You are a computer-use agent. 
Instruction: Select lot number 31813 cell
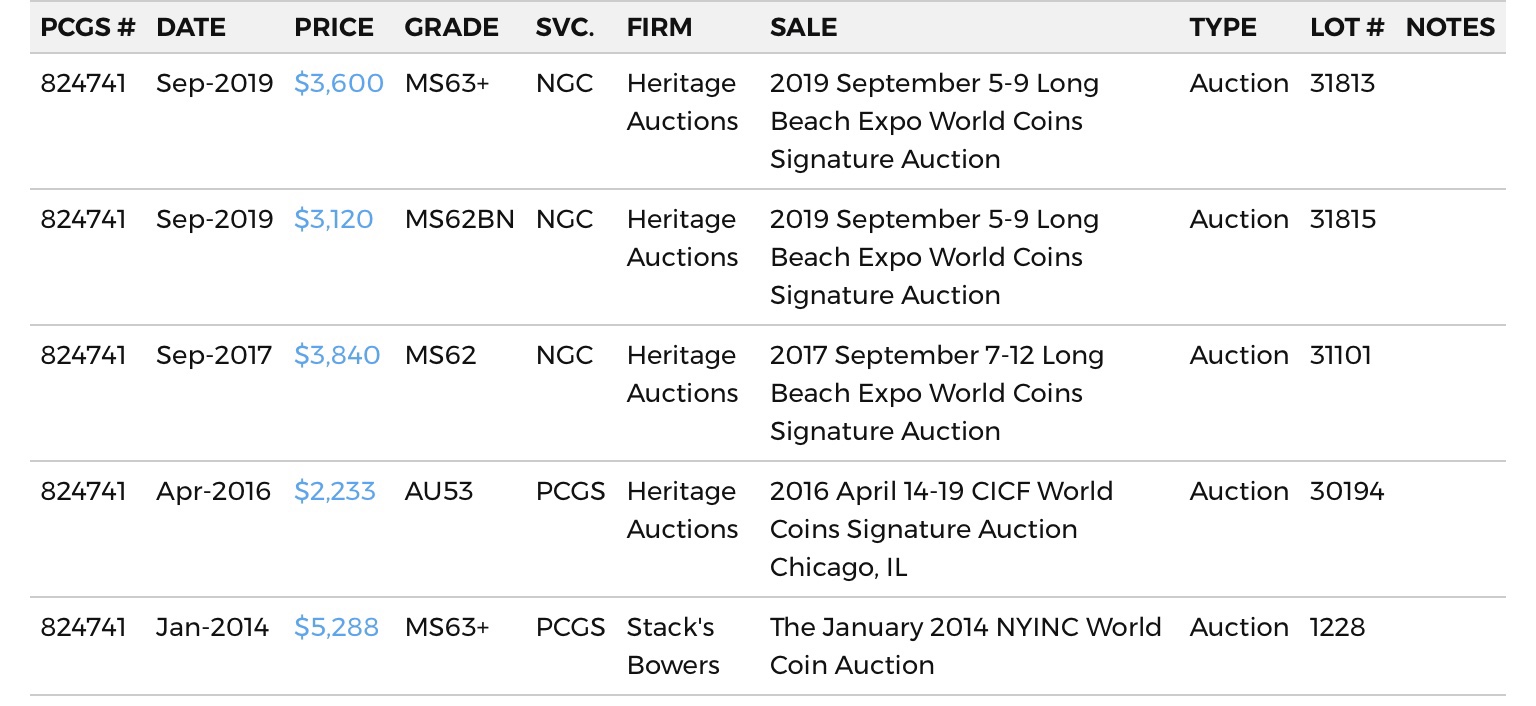pyautogui.click(x=1342, y=84)
